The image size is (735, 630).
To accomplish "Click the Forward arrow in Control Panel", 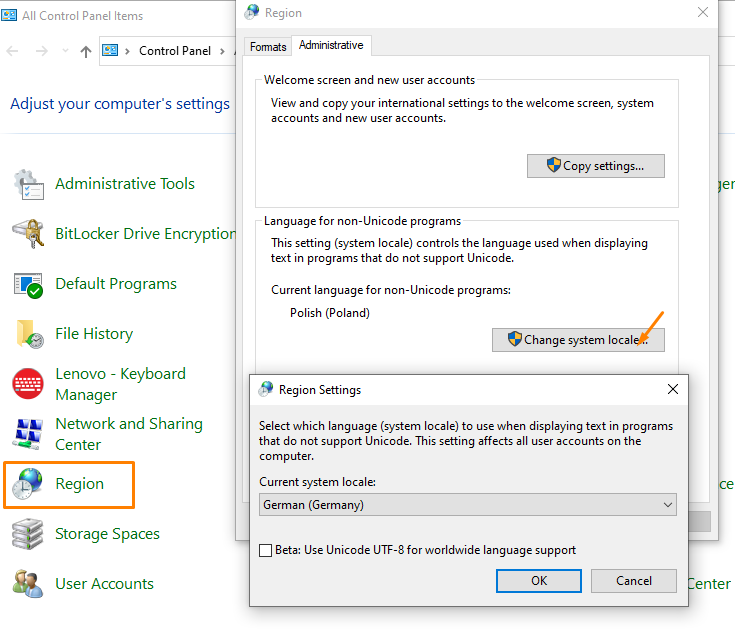I will click(42, 51).
